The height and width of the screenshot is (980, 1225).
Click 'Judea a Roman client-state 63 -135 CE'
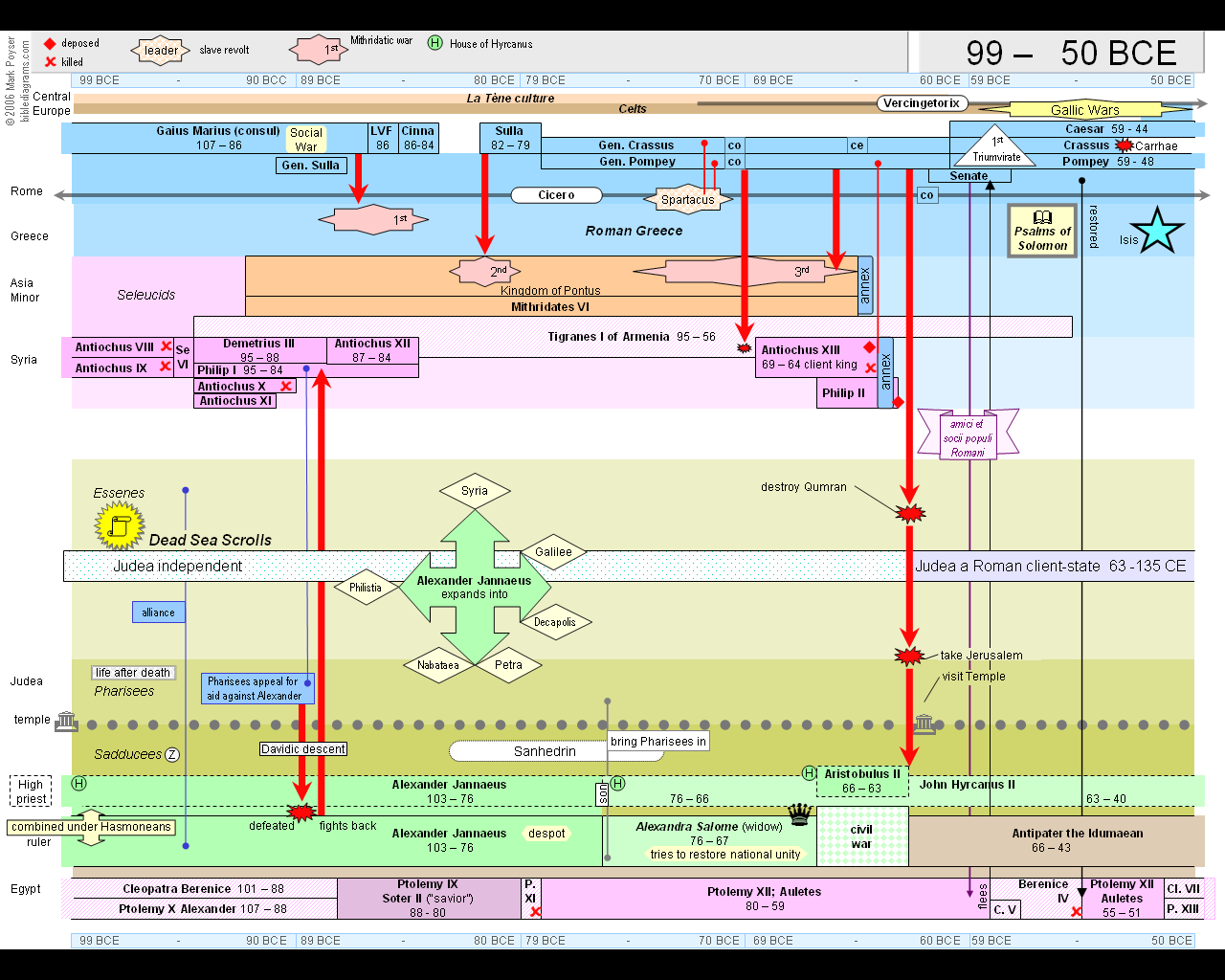pos(1050,566)
